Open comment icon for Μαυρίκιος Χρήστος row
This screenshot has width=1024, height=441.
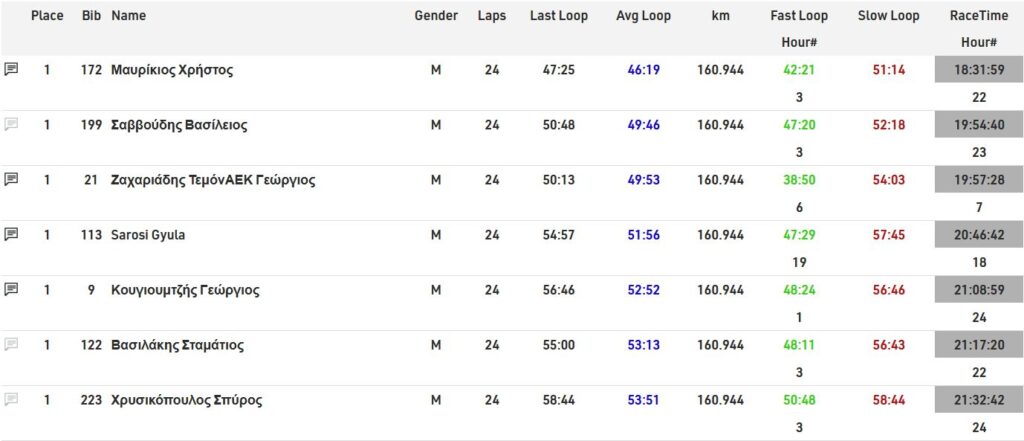pos(12,70)
